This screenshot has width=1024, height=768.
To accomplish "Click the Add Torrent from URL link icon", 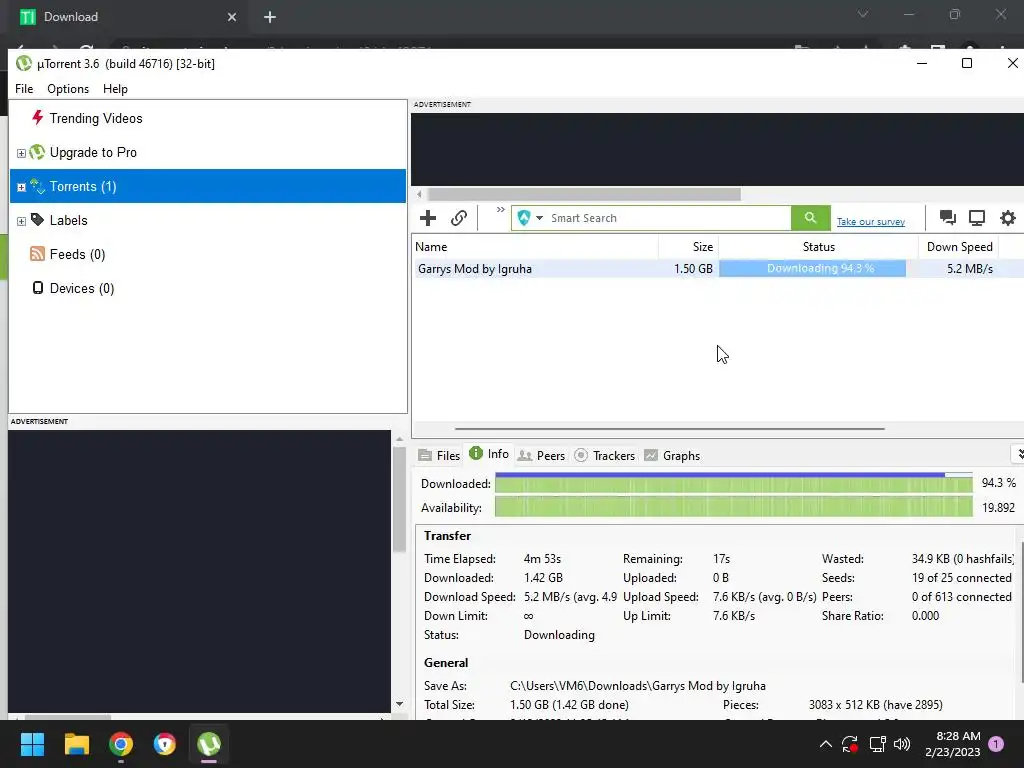I will (x=458, y=218).
